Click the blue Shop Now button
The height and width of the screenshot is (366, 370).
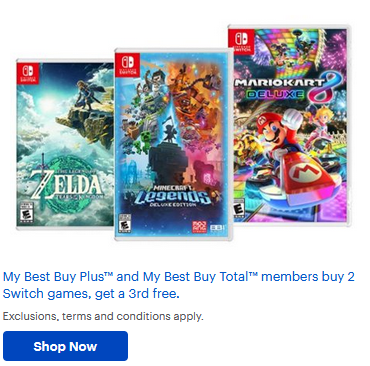[x=65, y=346]
